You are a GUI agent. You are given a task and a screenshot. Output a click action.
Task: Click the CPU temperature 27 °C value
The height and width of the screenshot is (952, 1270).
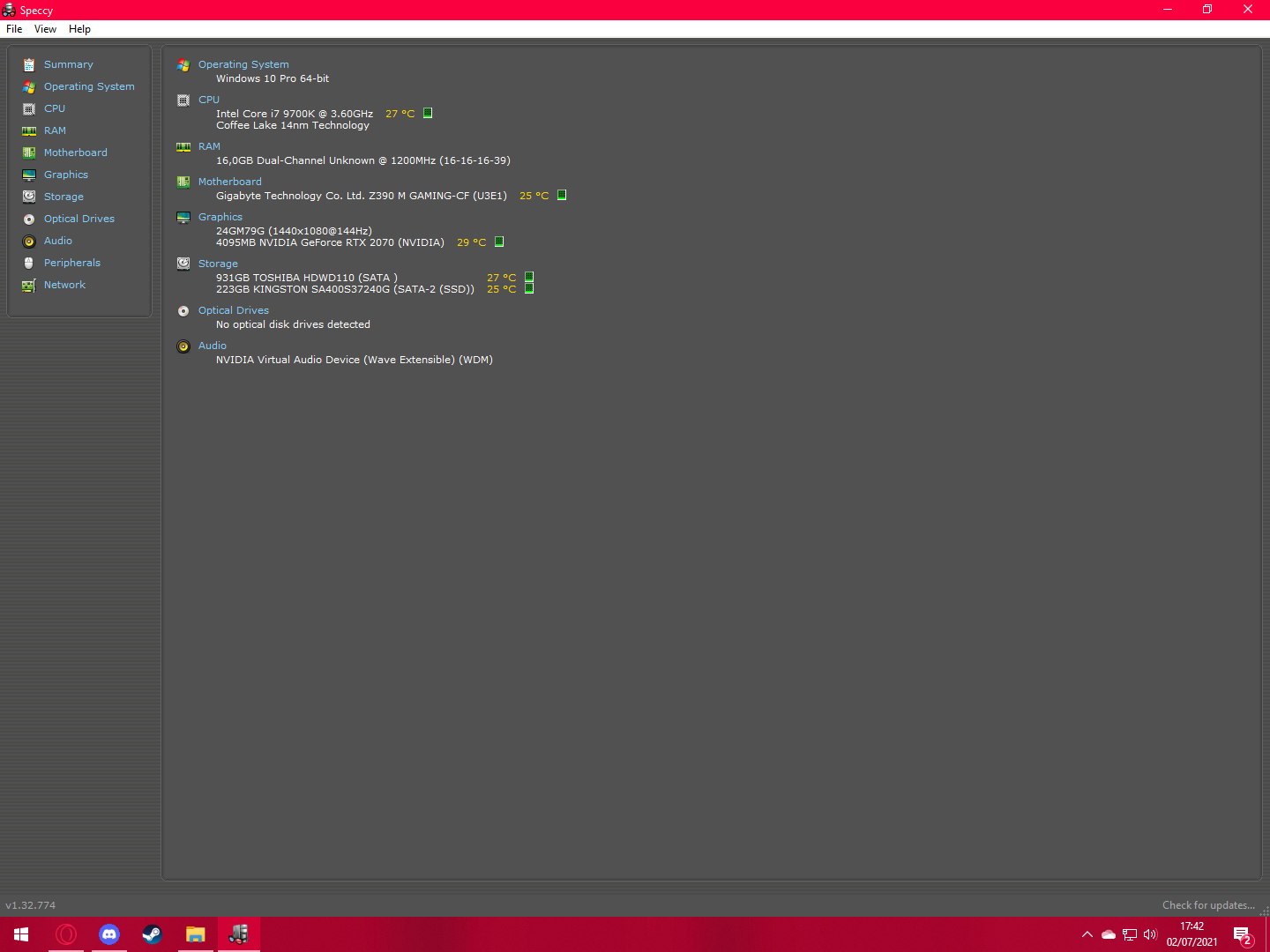pyautogui.click(x=400, y=114)
